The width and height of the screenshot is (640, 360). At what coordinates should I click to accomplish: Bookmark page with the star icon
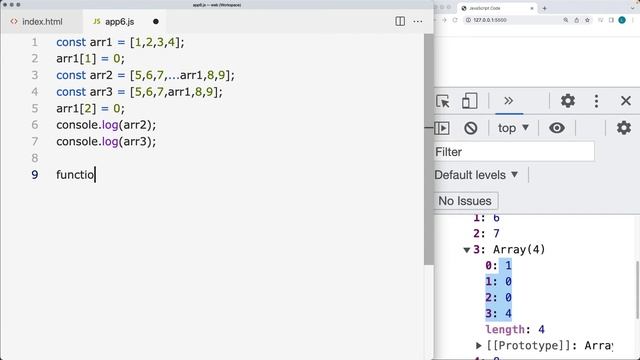click(587, 20)
